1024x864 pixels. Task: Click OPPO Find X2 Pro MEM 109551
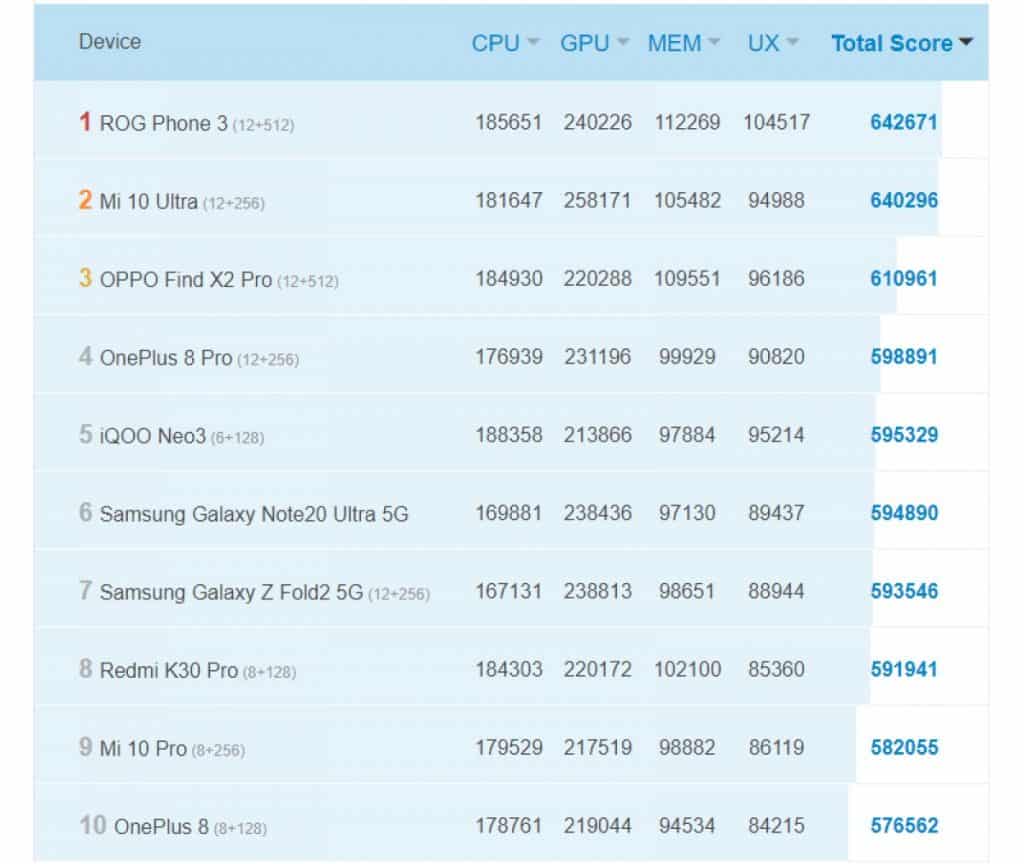click(687, 279)
